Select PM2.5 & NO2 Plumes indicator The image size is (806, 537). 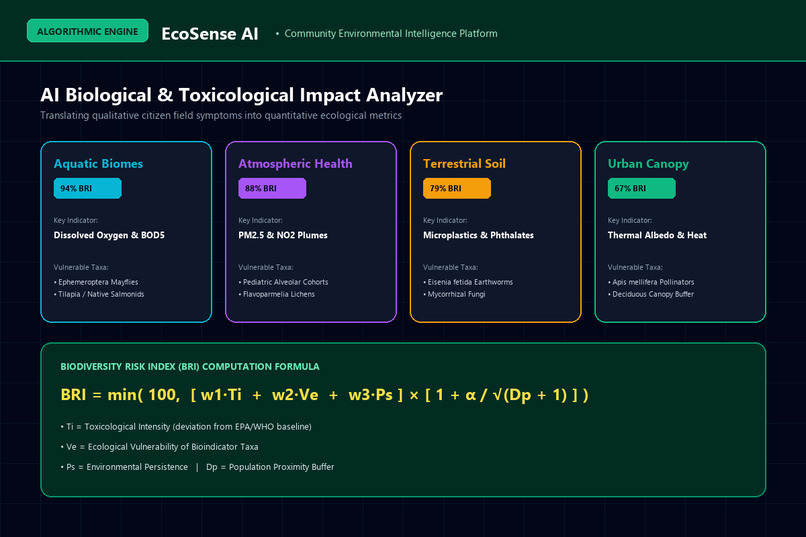(283, 235)
